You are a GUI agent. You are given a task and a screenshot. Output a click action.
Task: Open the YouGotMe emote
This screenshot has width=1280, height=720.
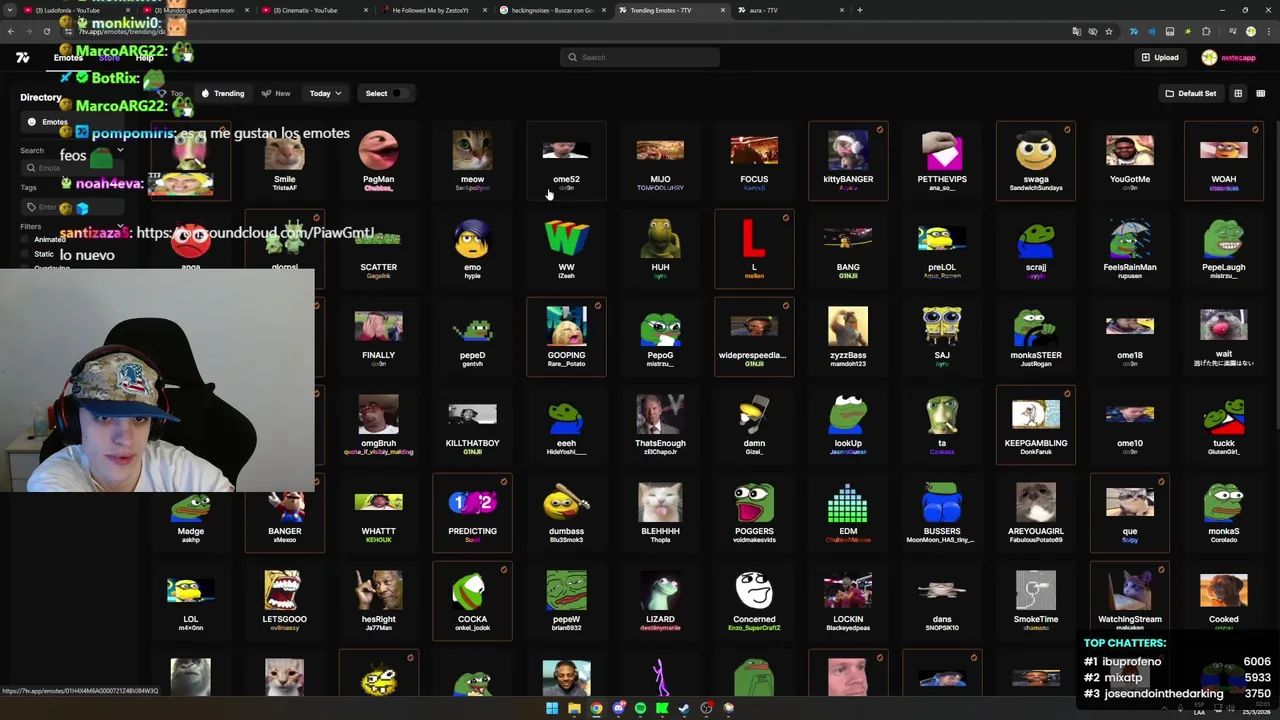pos(1130,161)
